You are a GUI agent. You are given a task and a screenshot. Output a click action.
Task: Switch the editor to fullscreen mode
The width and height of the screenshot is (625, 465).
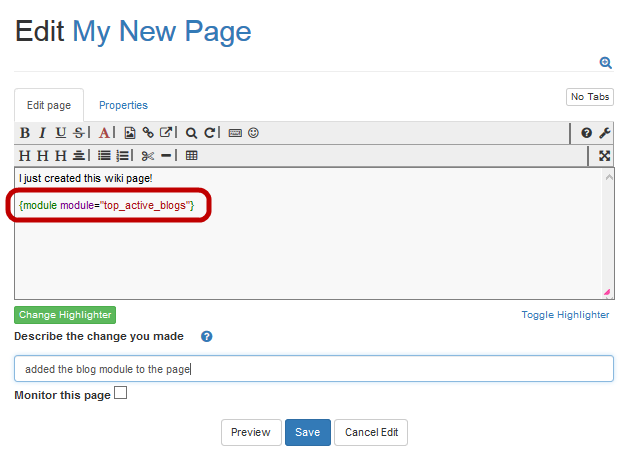coord(604,155)
